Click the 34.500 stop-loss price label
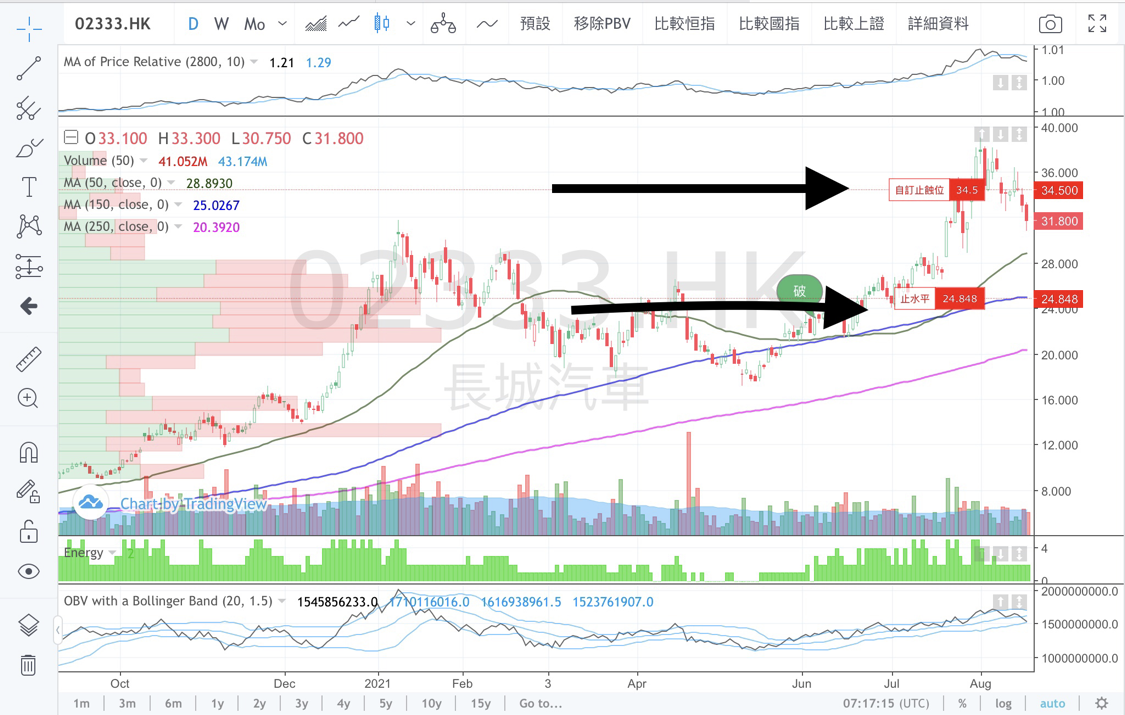 [x=1060, y=191]
